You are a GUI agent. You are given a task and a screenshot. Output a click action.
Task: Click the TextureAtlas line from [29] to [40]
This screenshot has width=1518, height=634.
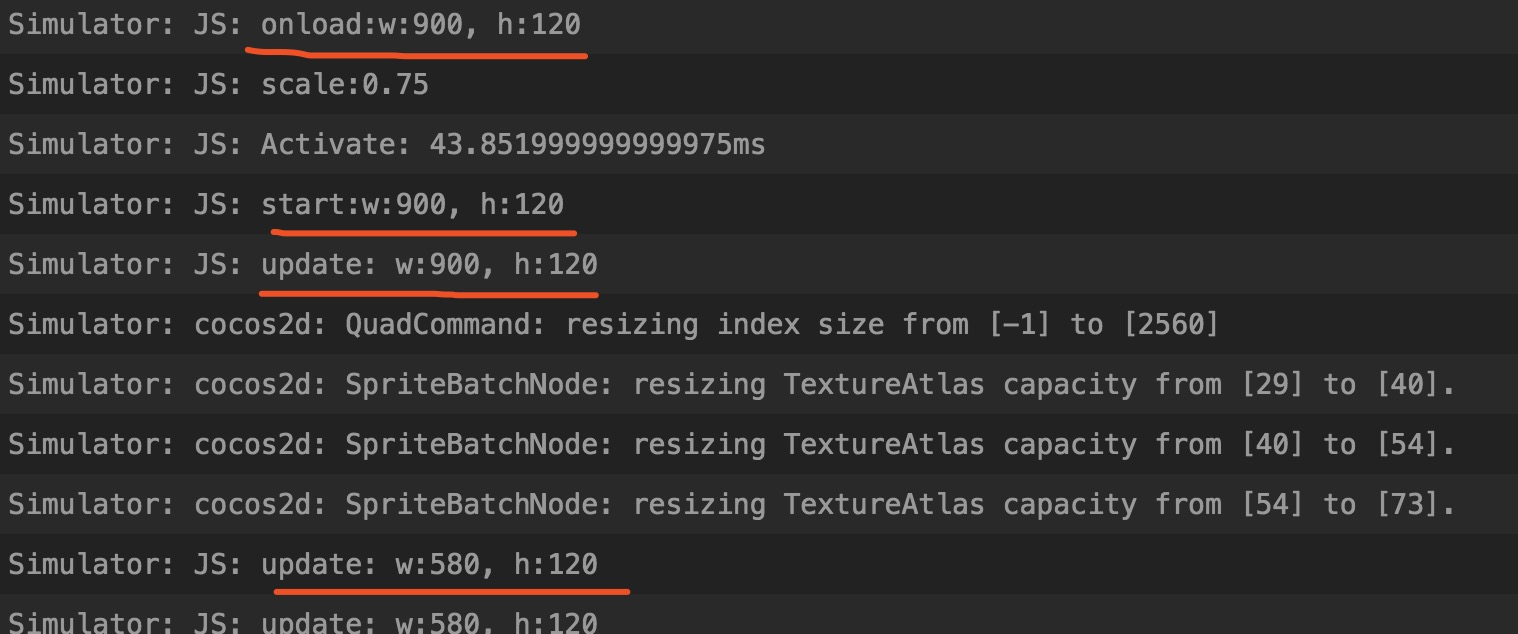tap(900, 385)
